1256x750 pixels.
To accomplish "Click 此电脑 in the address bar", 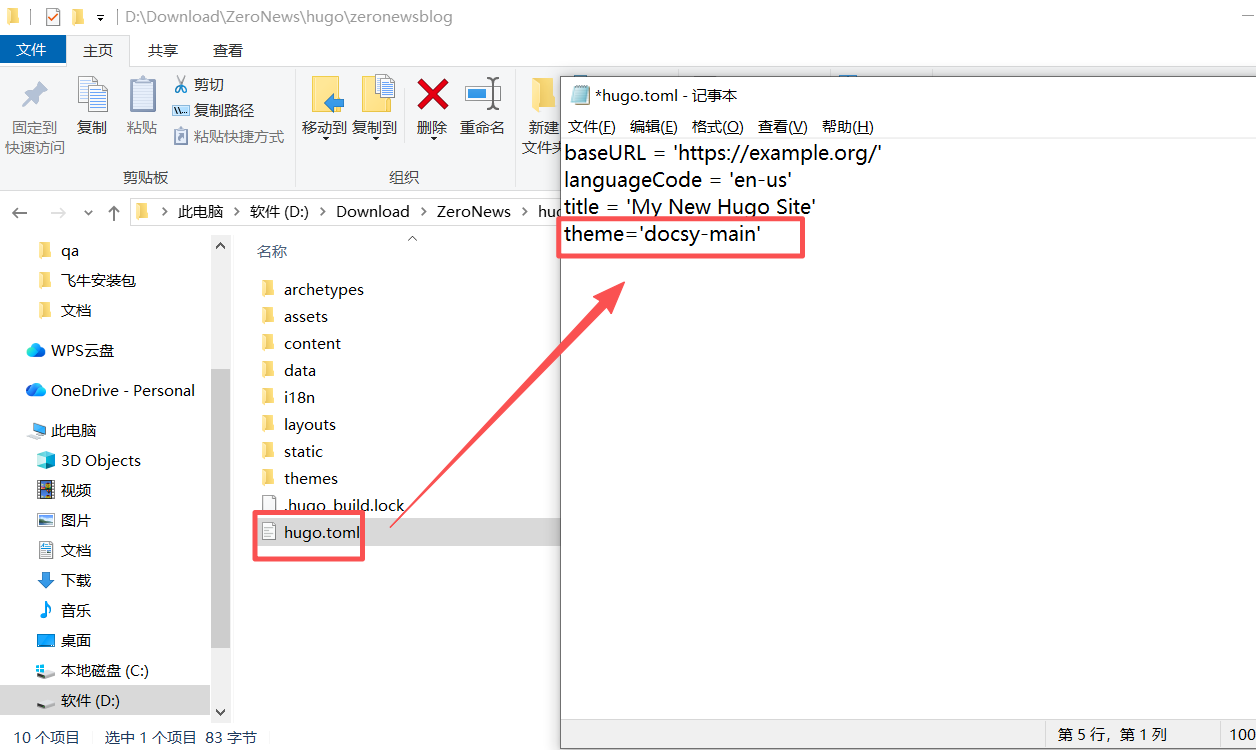I will tap(200, 212).
